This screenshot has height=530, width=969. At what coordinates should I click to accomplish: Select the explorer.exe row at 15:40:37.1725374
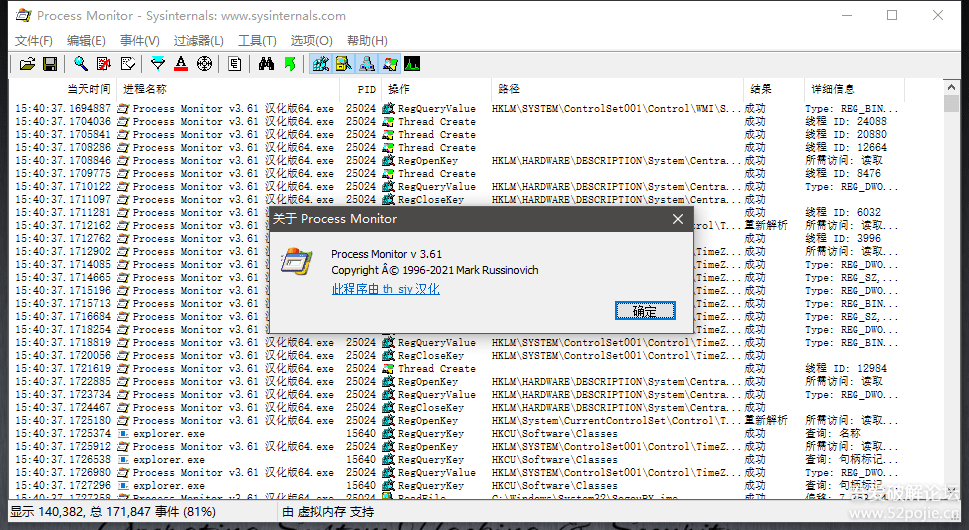point(457,434)
